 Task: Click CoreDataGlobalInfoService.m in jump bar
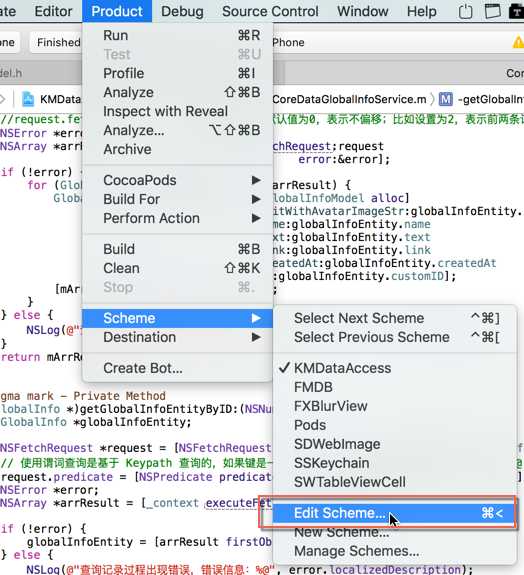[x=349, y=99]
